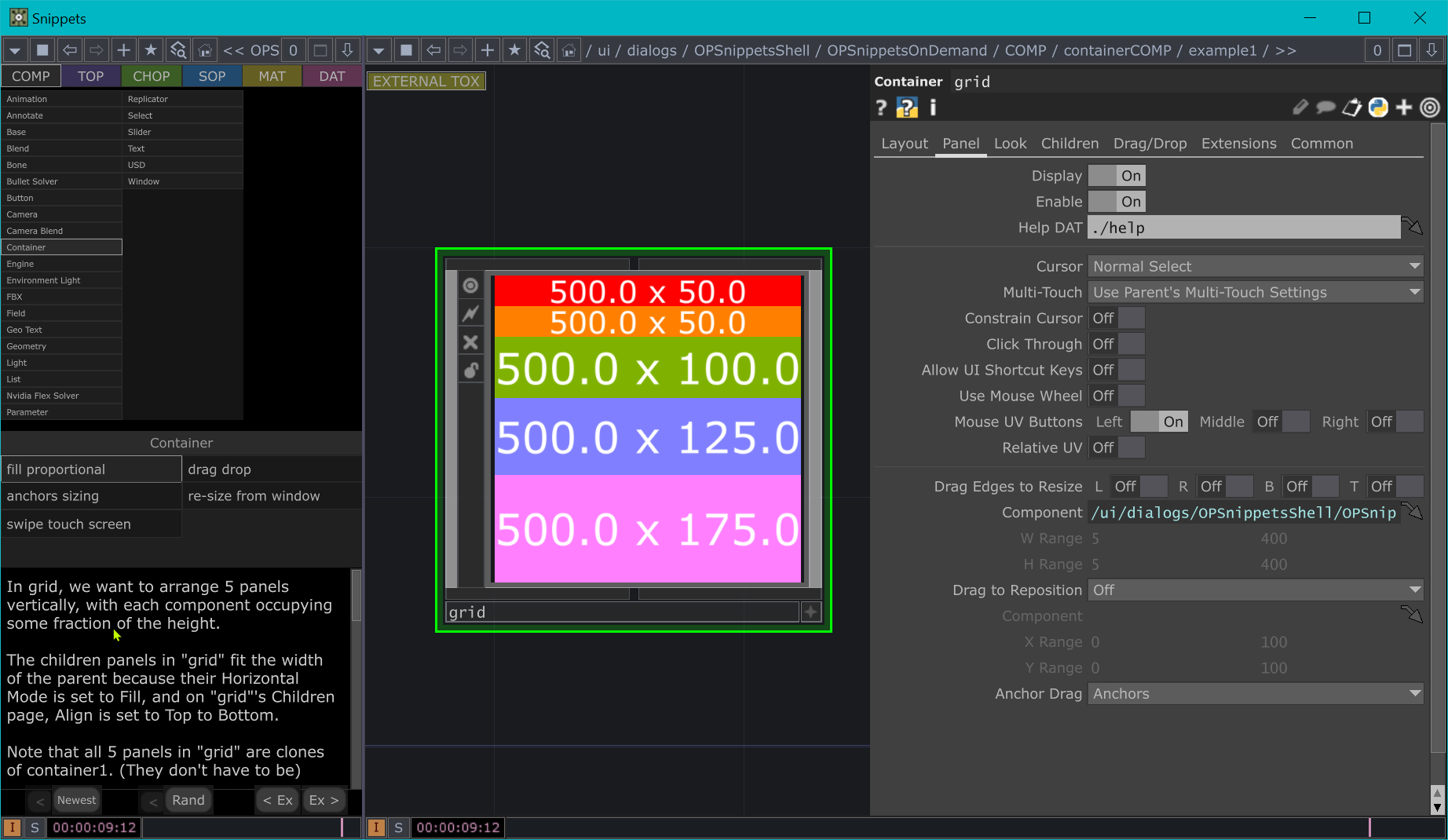Click the bypass X flag on grid node
1448x840 pixels.
coord(470,342)
